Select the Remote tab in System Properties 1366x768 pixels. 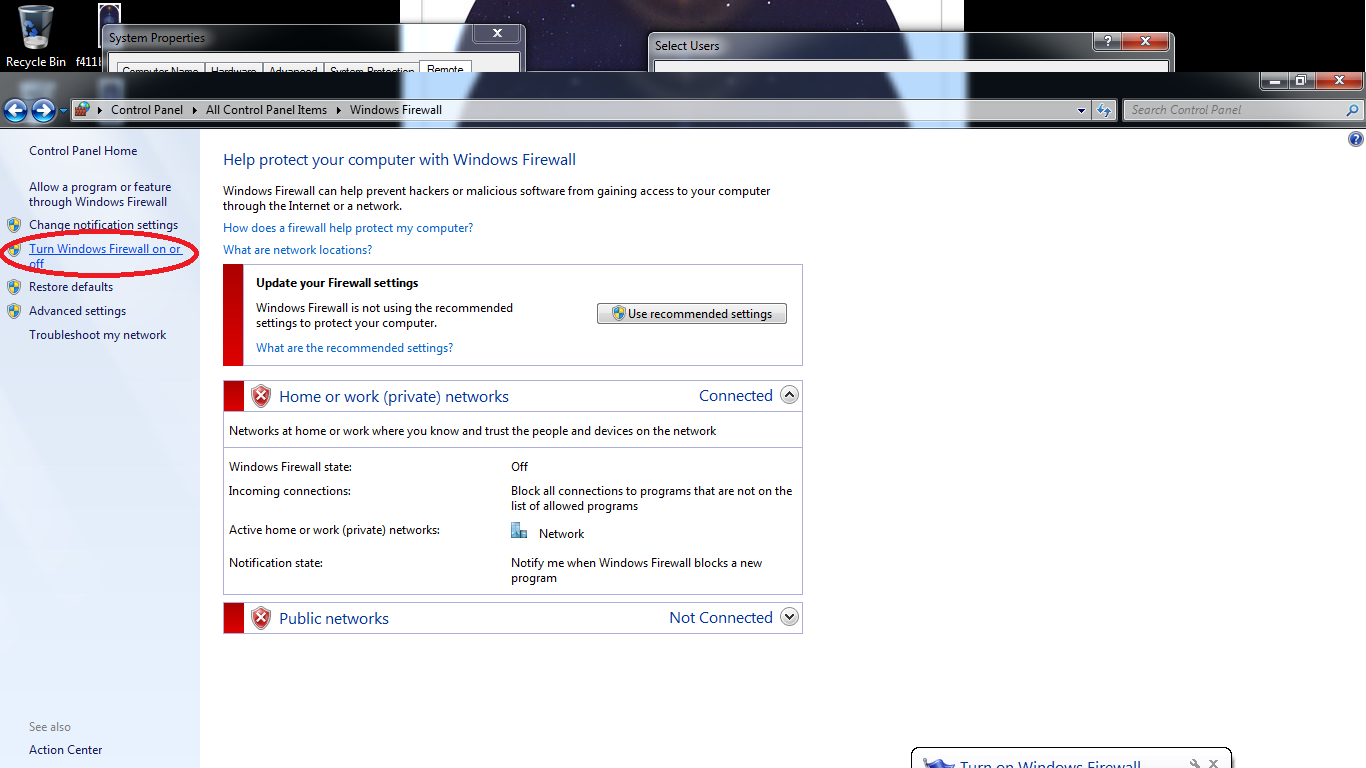pyautogui.click(x=445, y=68)
